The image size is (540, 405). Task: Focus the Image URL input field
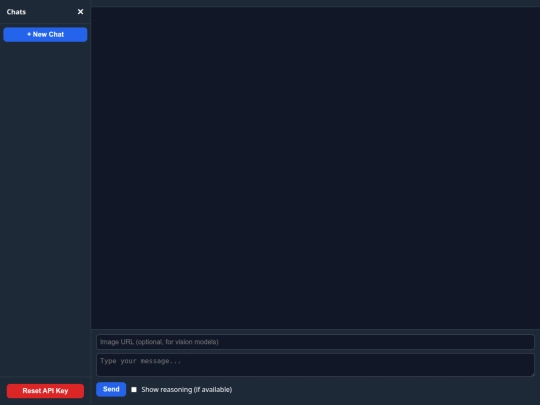[x=315, y=342]
